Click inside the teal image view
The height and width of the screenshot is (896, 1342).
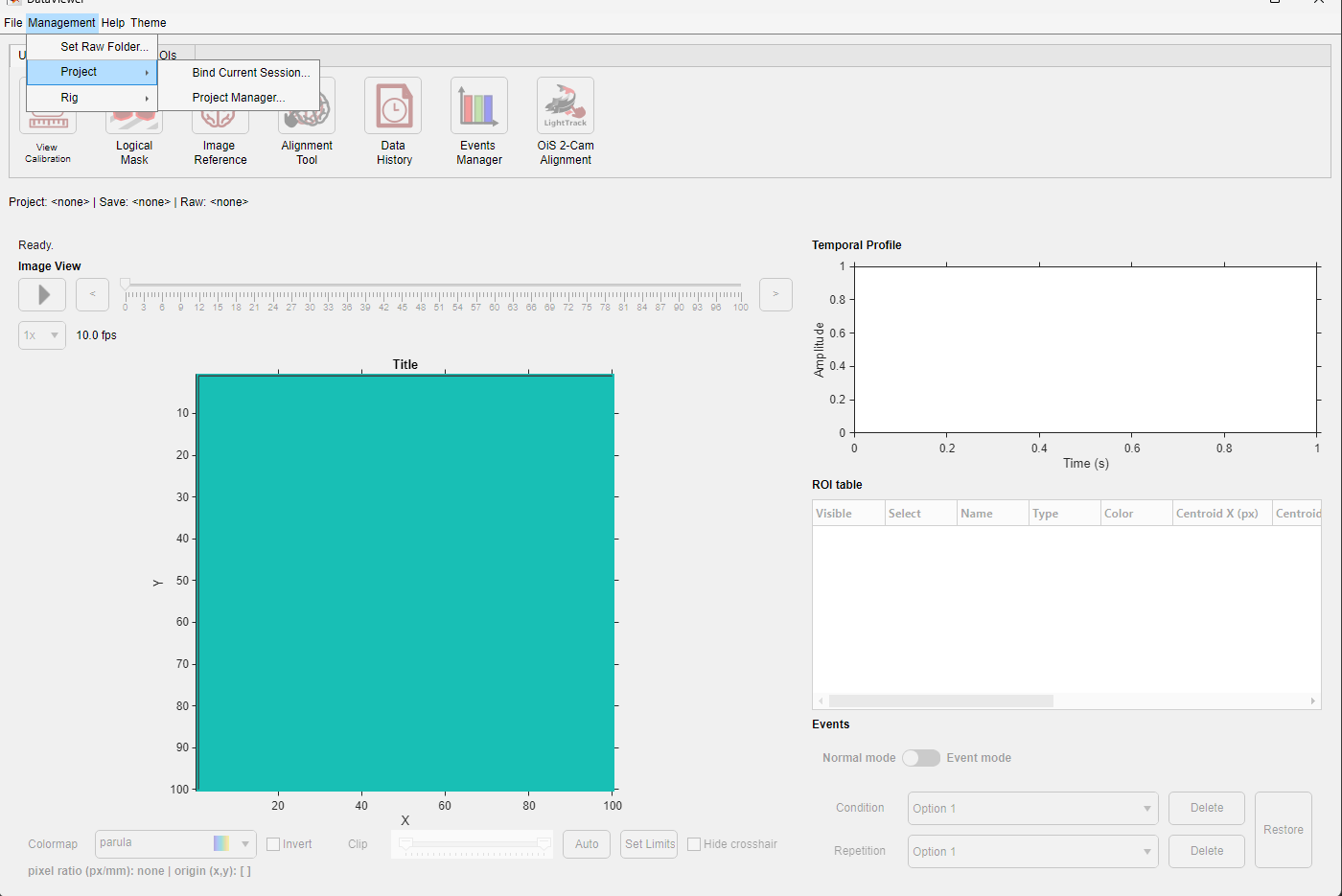[x=405, y=583]
